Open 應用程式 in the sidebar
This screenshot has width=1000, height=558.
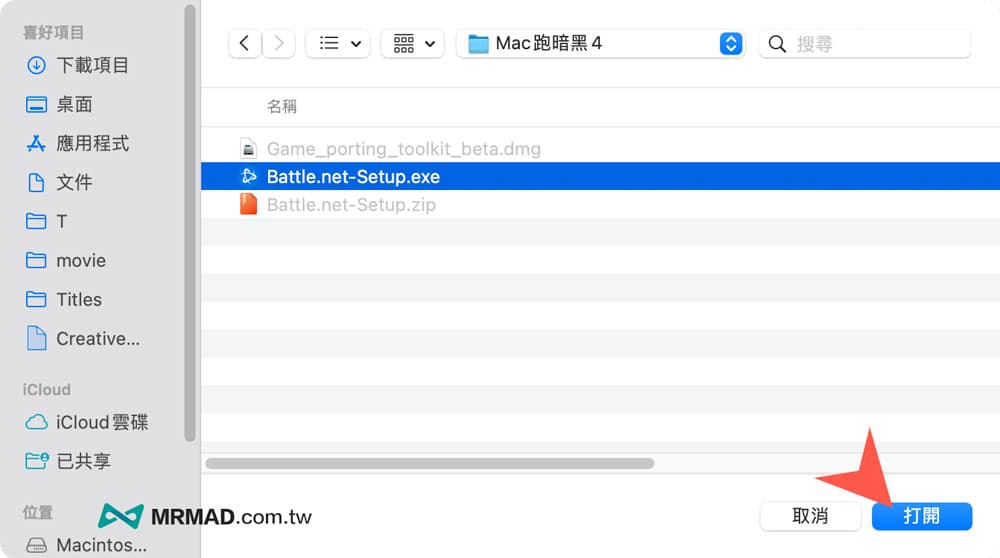tap(92, 143)
